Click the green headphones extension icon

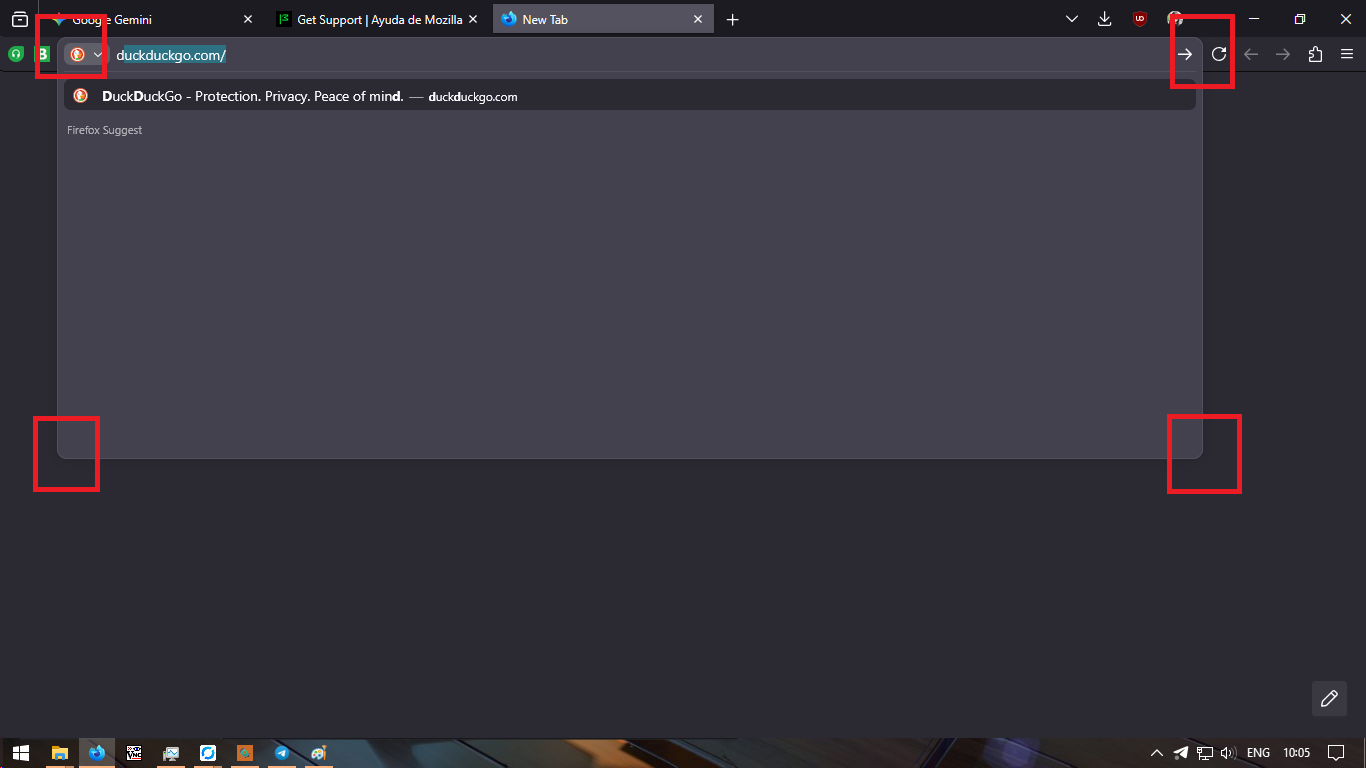pos(16,54)
